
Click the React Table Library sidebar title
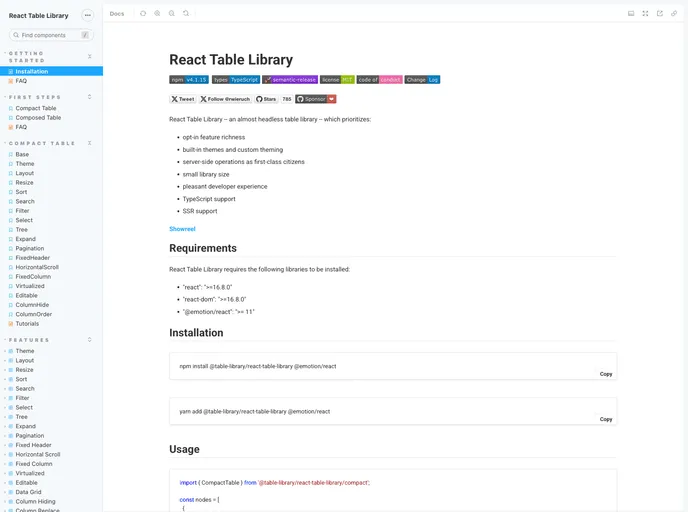coord(39,15)
